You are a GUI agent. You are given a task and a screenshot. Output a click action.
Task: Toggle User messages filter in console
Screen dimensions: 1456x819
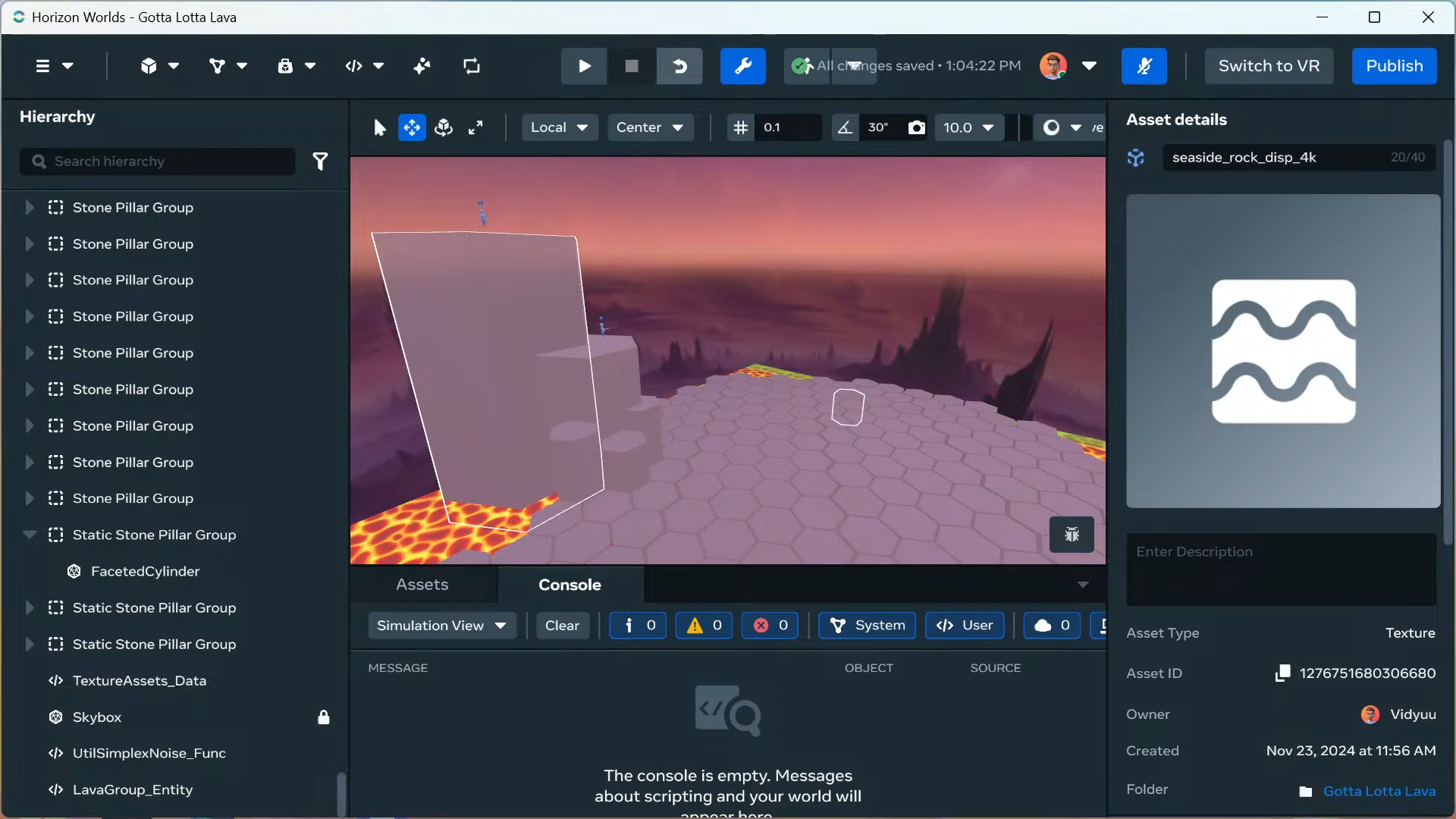pos(965,626)
